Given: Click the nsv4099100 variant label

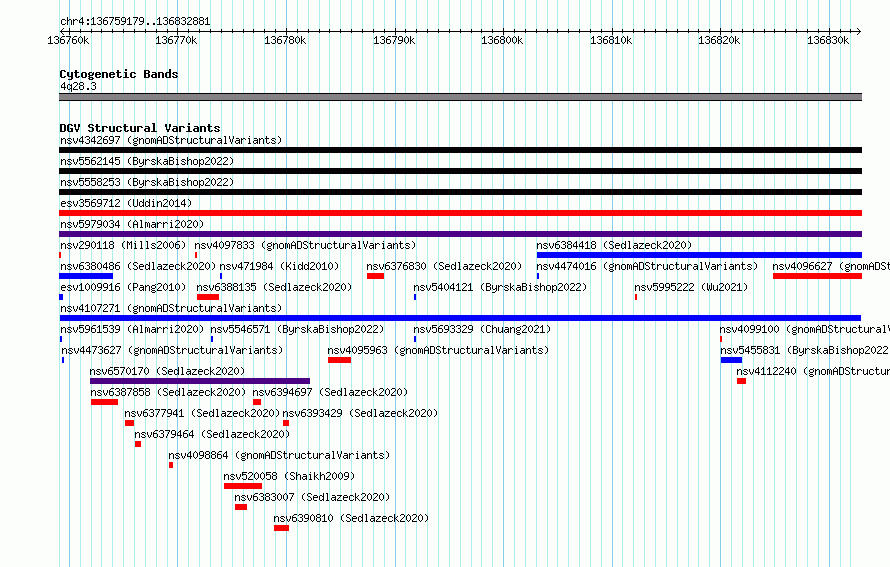Looking at the screenshot, I should click(x=804, y=329).
